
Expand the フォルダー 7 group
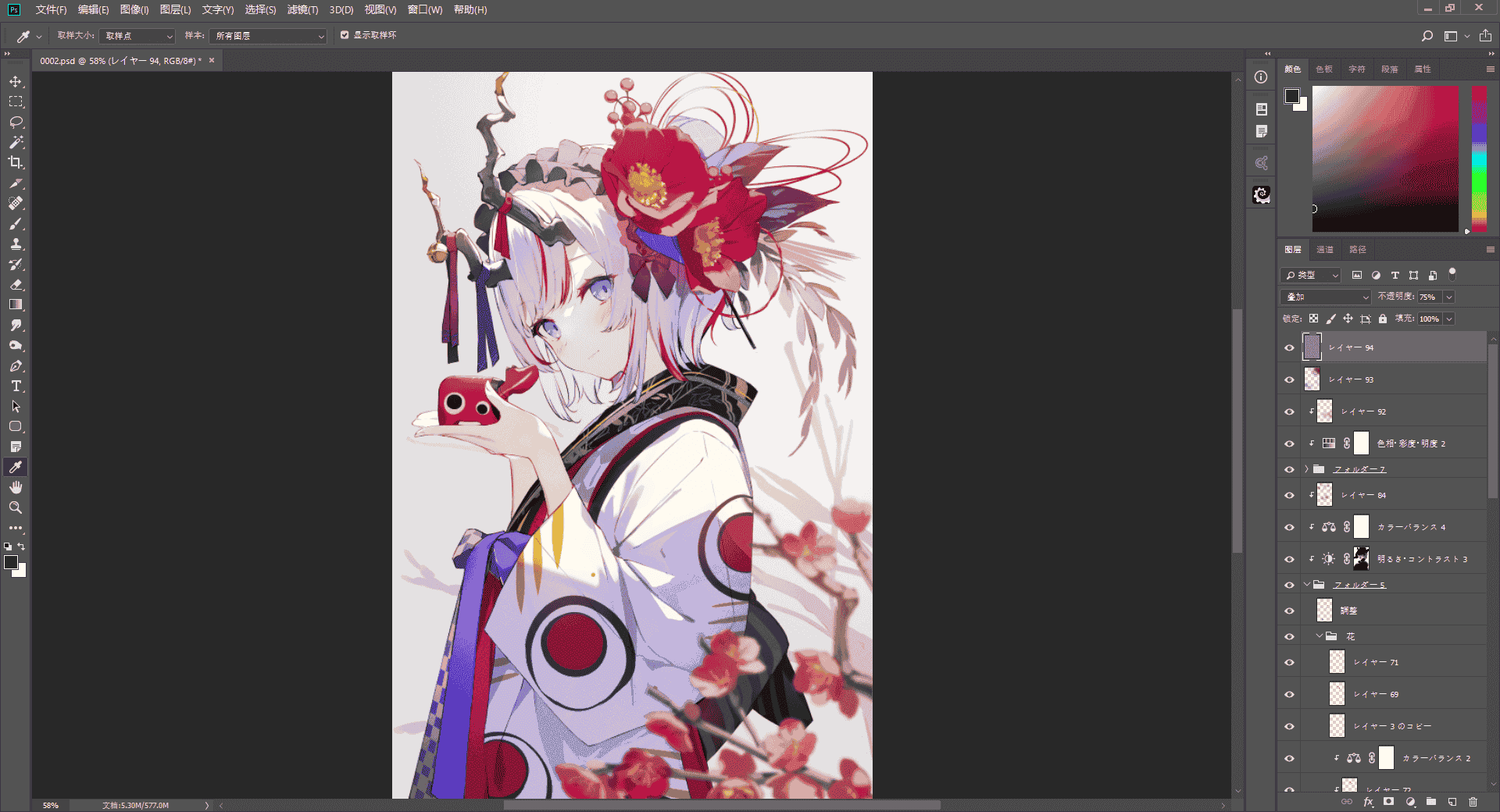coord(1307,469)
